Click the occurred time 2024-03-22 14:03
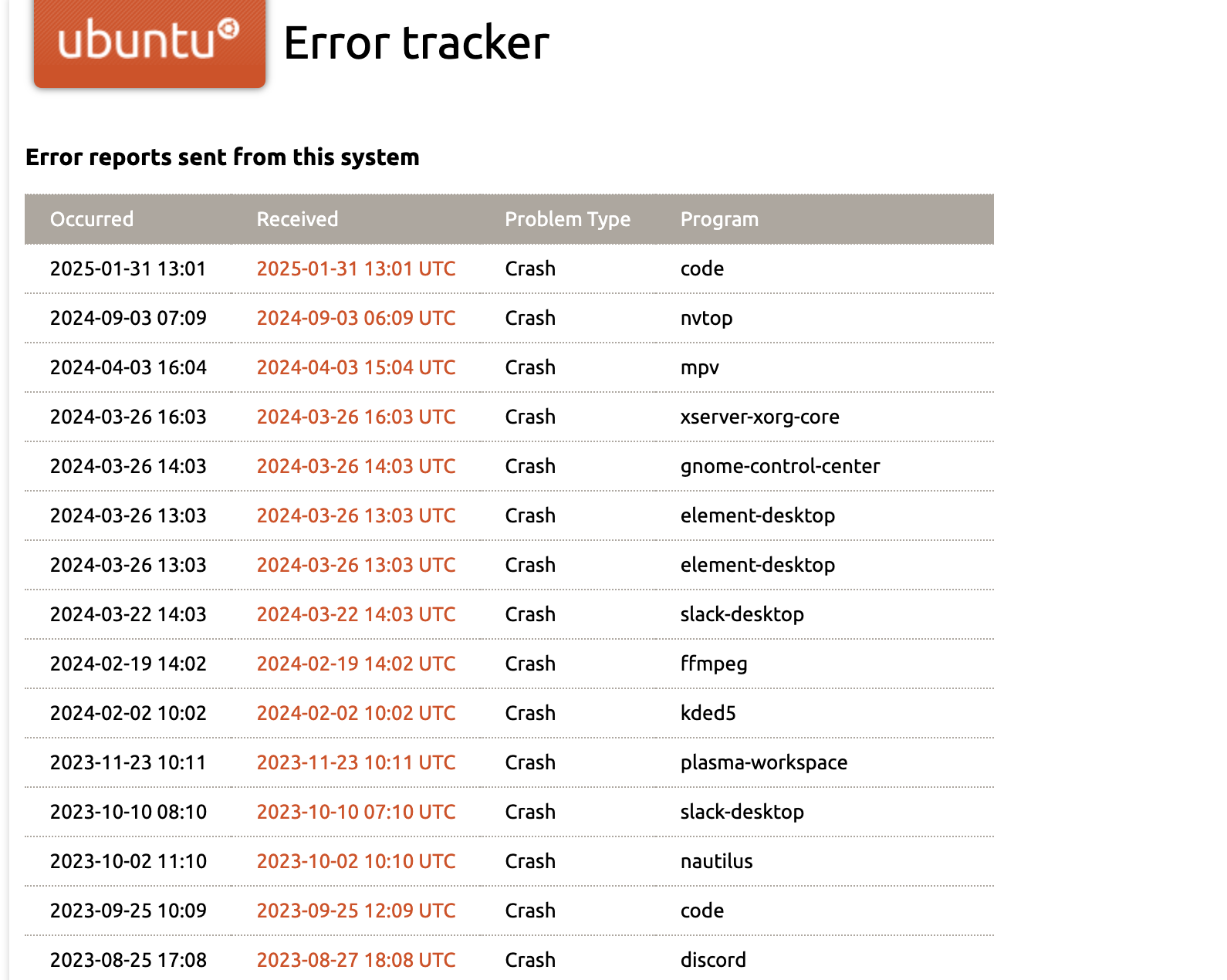1227x980 pixels. pos(128,614)
